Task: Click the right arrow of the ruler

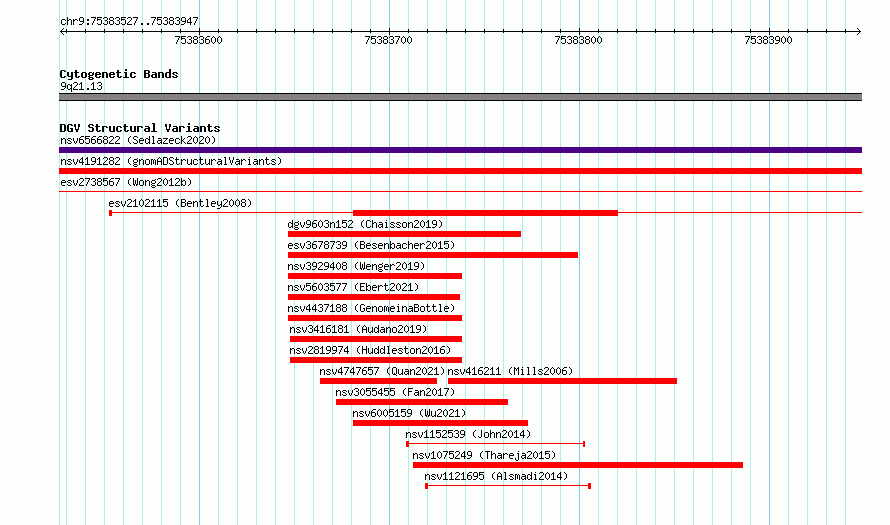Action: click(858, 32)
